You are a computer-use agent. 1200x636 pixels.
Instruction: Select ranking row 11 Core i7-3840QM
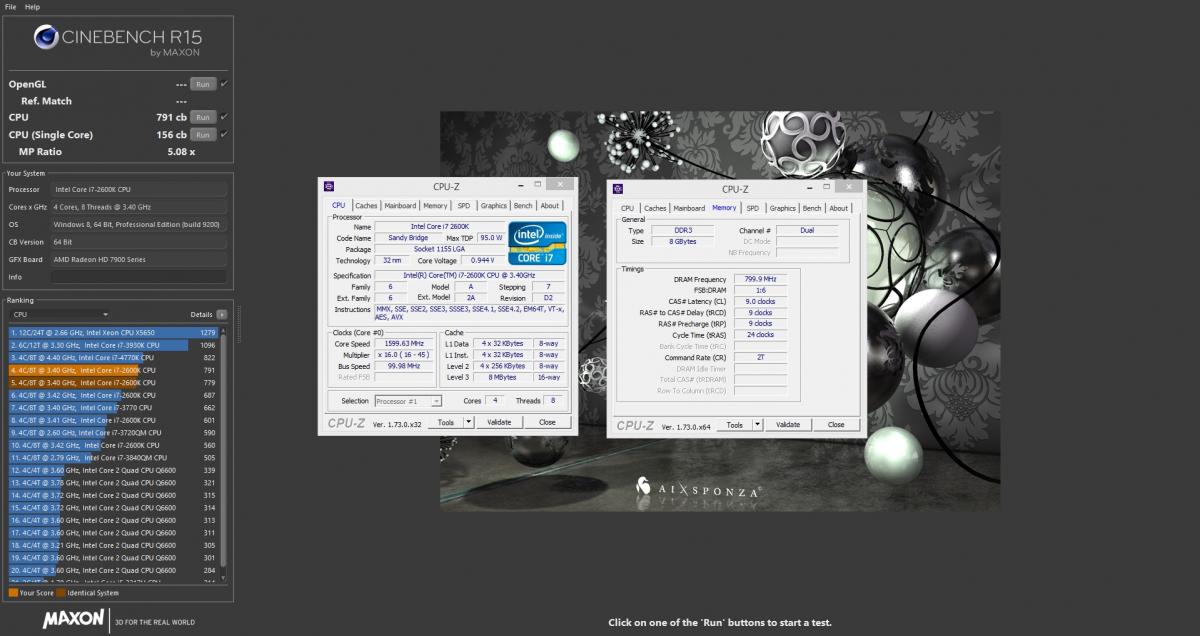coord(113,457)
